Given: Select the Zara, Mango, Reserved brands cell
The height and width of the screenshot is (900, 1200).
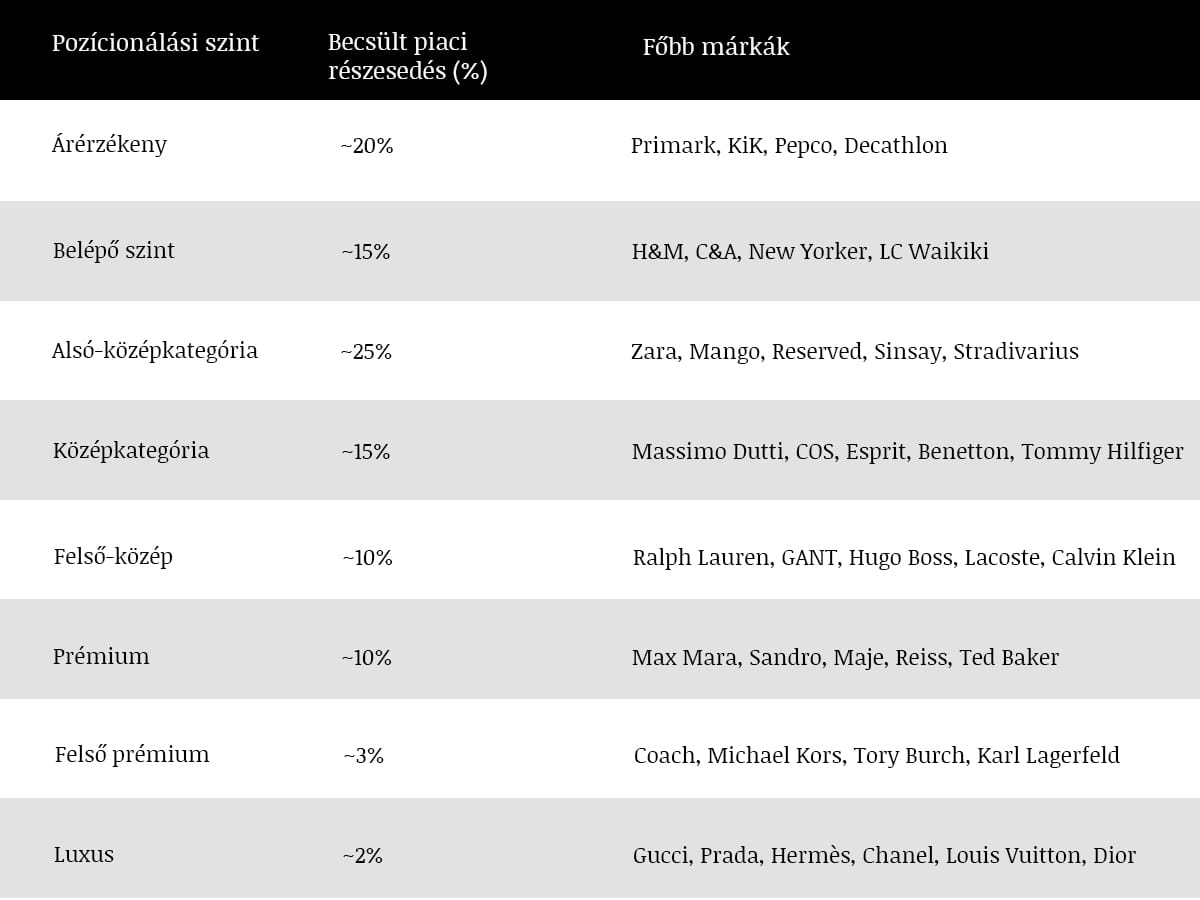Looking at the screenshot, I should 855,352.
